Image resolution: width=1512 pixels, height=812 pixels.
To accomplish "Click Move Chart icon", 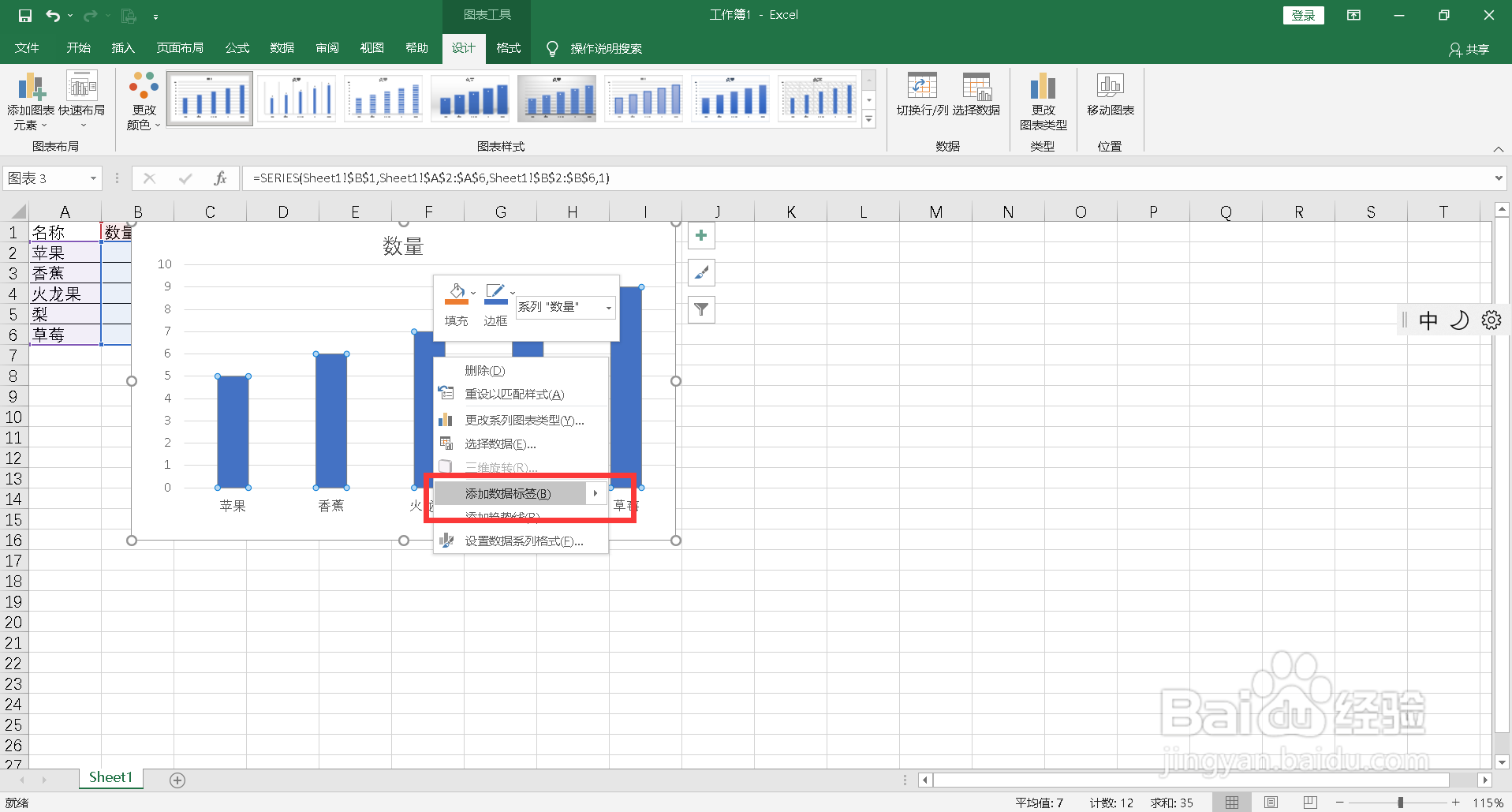I will pos(1111,95).
